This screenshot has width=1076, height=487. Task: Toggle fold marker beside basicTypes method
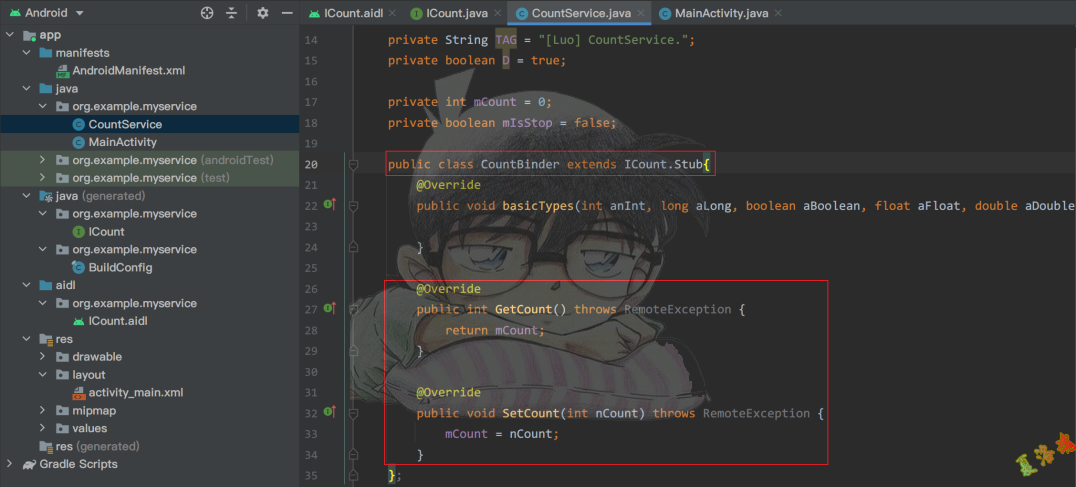coord(353,205)
